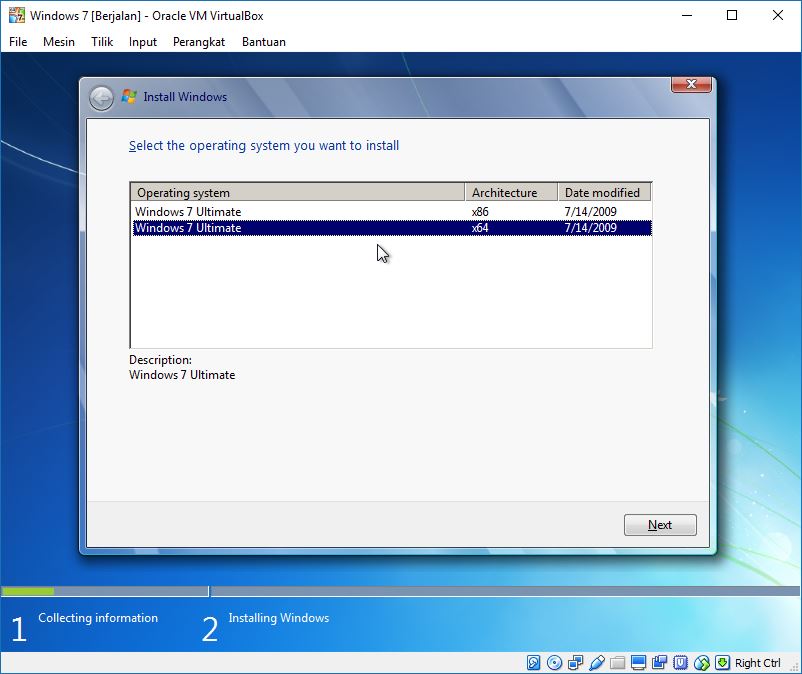
Task: Close the Install Windows dialog
Action: point(691,84)
